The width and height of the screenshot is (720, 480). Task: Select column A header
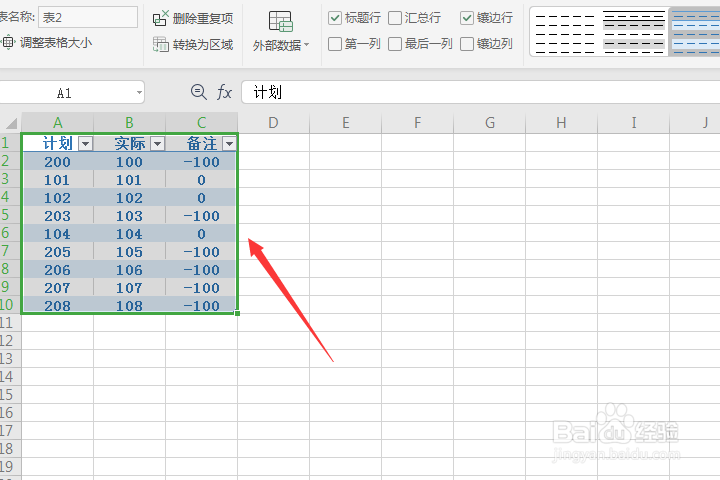pyautogui.click(x=57, y=123)
